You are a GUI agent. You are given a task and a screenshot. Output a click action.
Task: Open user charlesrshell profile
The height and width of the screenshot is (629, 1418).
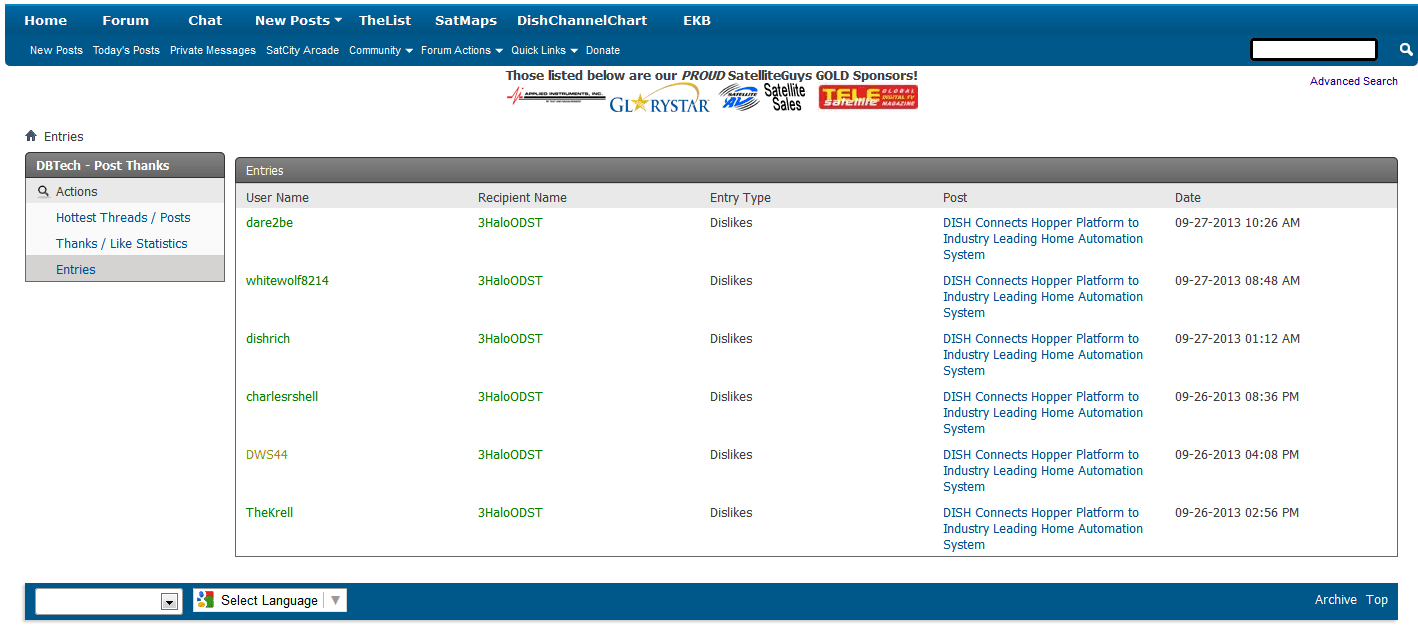(x=282, y=396)
